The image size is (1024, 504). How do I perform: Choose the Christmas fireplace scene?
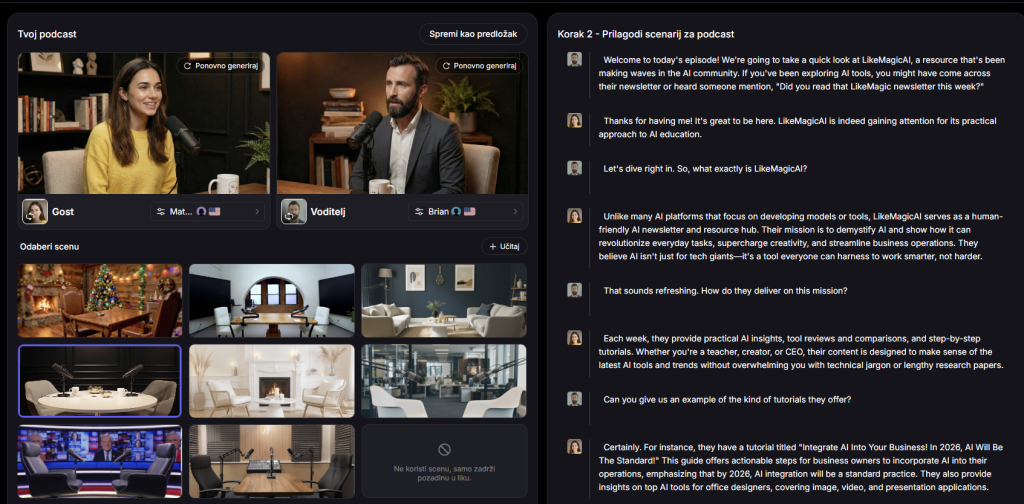pyautogui.click(x=100, y=300)
